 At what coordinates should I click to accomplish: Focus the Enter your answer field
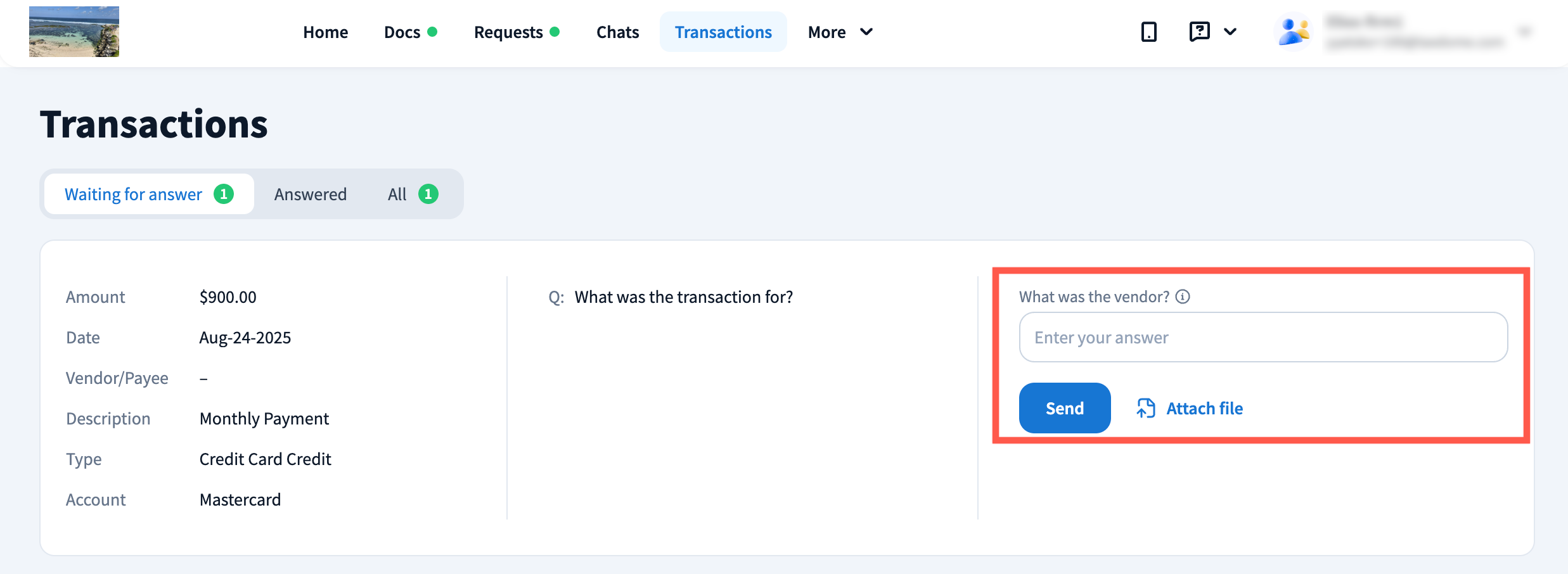[x=1263, y=337]
